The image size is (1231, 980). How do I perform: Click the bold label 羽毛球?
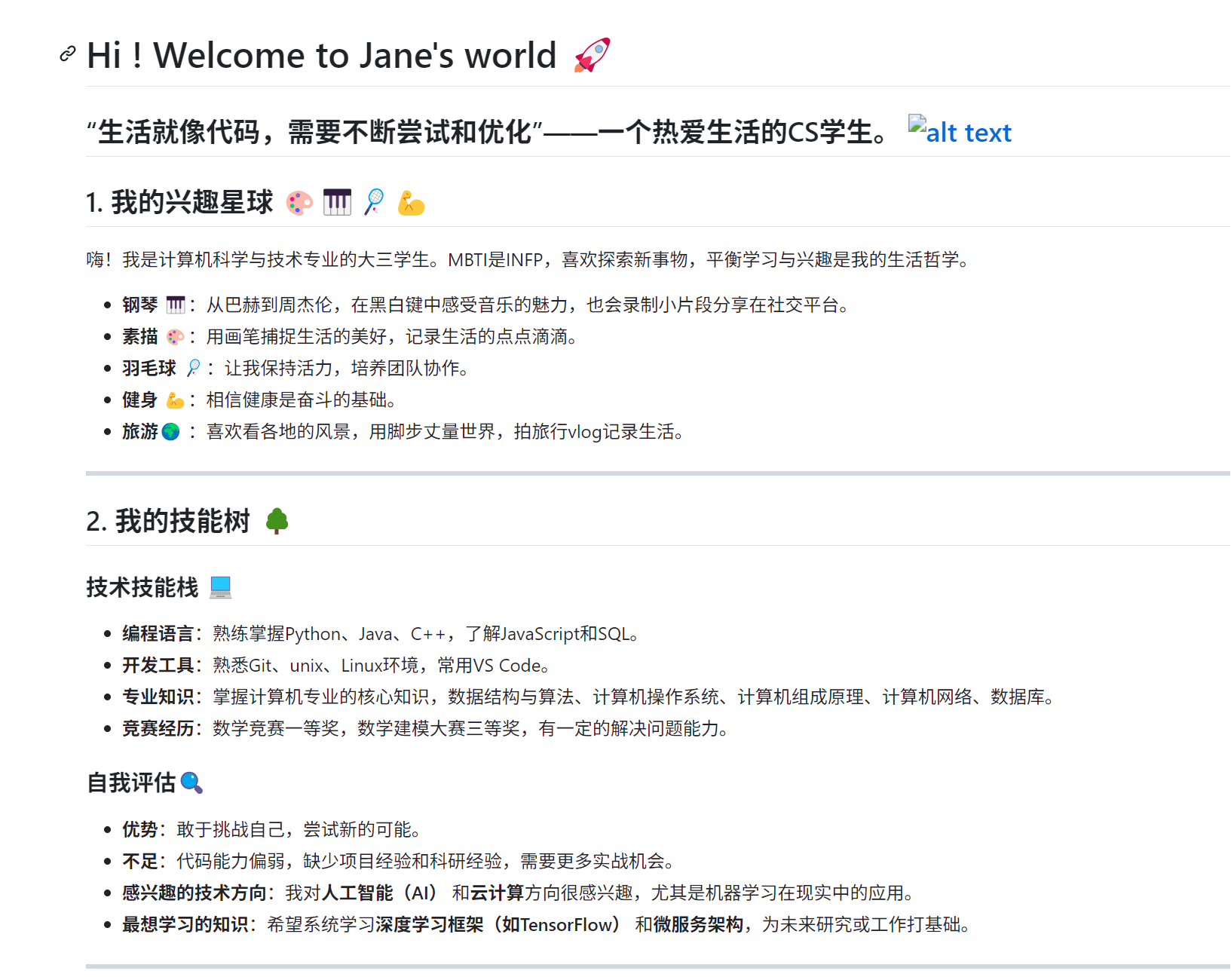[x=149, y=368]
